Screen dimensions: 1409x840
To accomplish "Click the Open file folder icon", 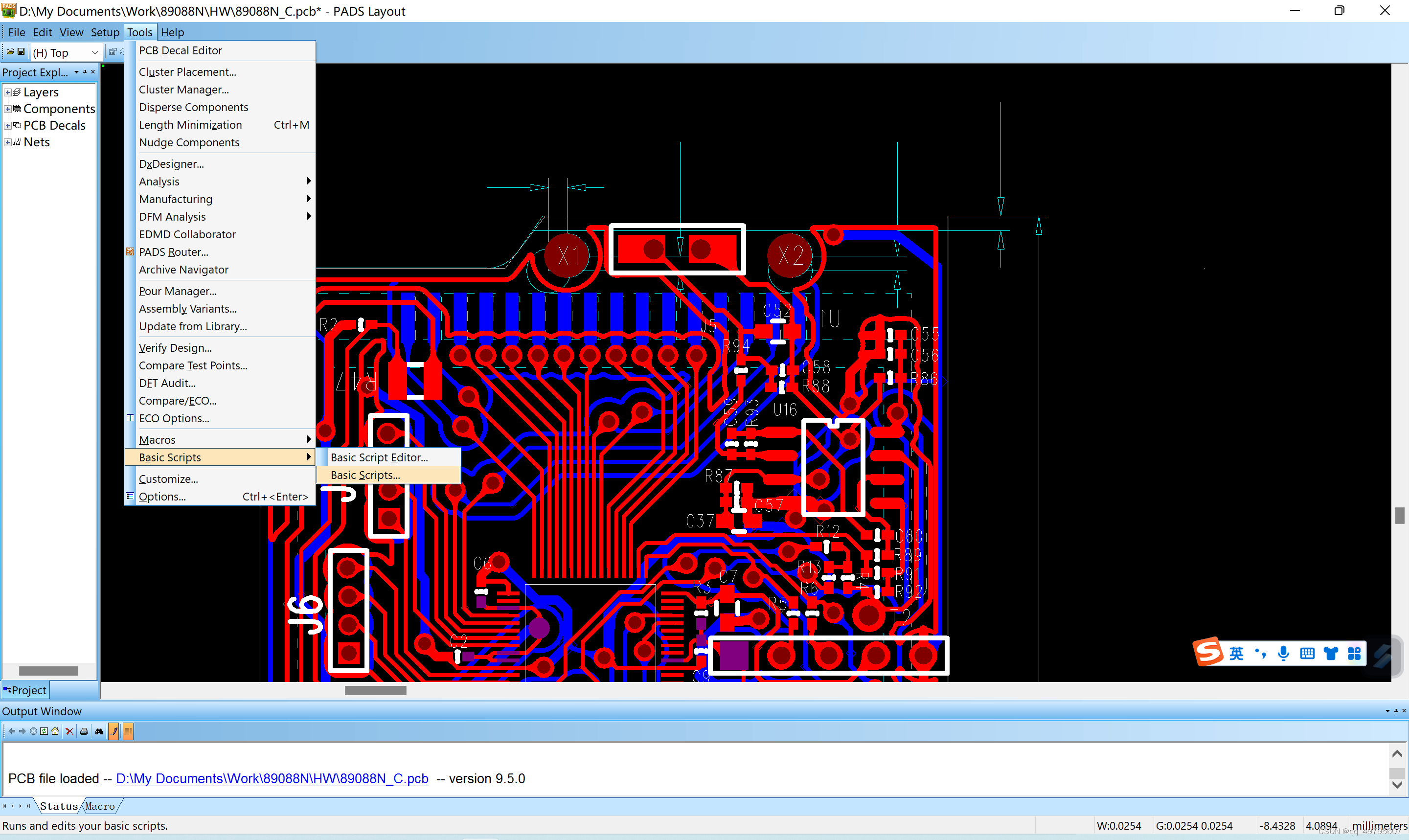I will click(10, 52).
